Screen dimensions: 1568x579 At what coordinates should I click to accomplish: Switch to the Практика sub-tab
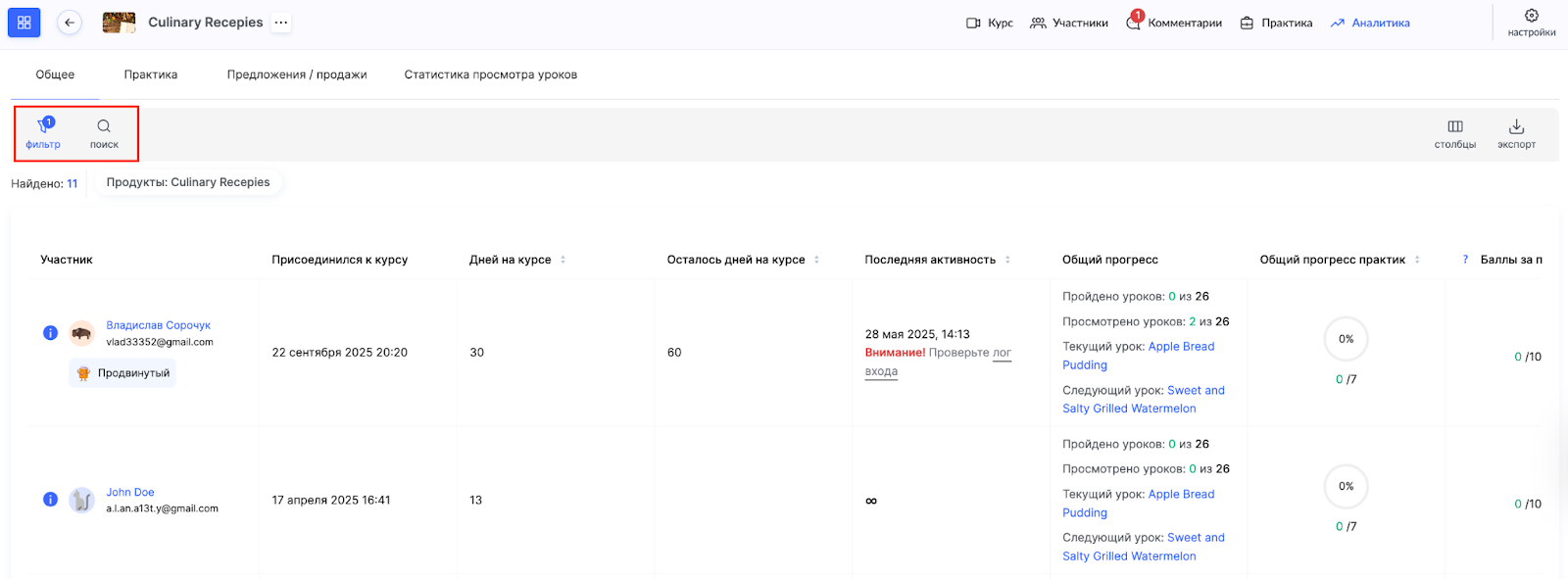pos(151,74)
